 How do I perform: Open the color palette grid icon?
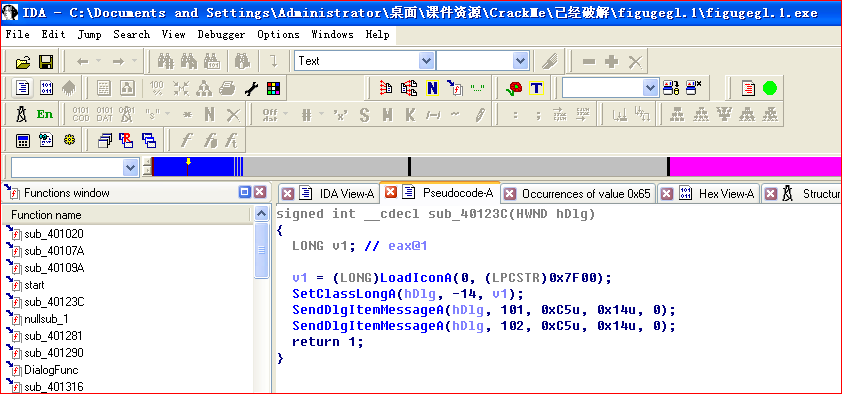coord(273,88)
